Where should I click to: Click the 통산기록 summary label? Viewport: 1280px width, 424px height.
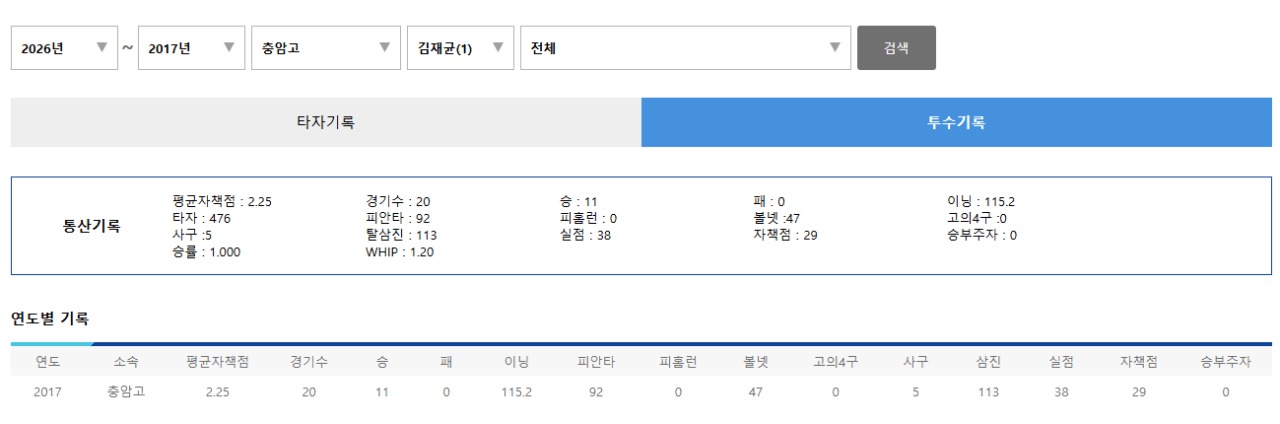pyautogui.click(x=91, y=226)
